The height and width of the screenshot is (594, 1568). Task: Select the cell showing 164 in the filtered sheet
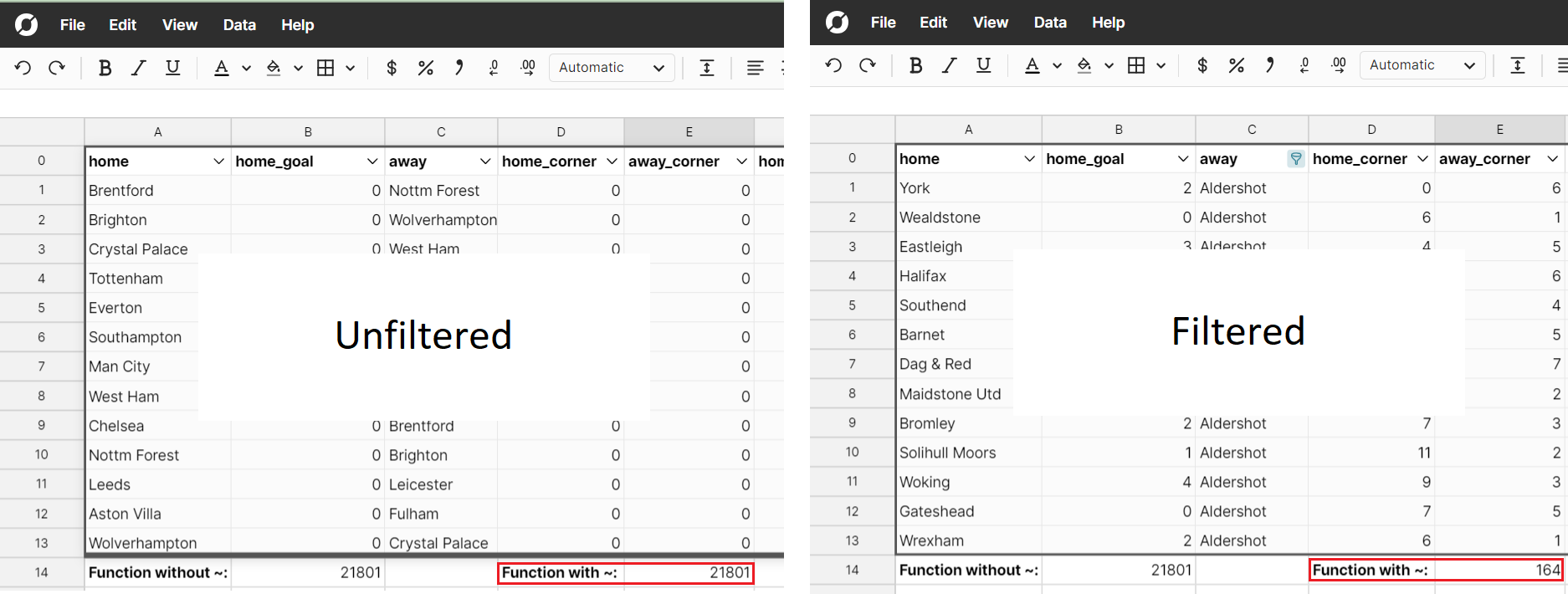(1498, 570)
